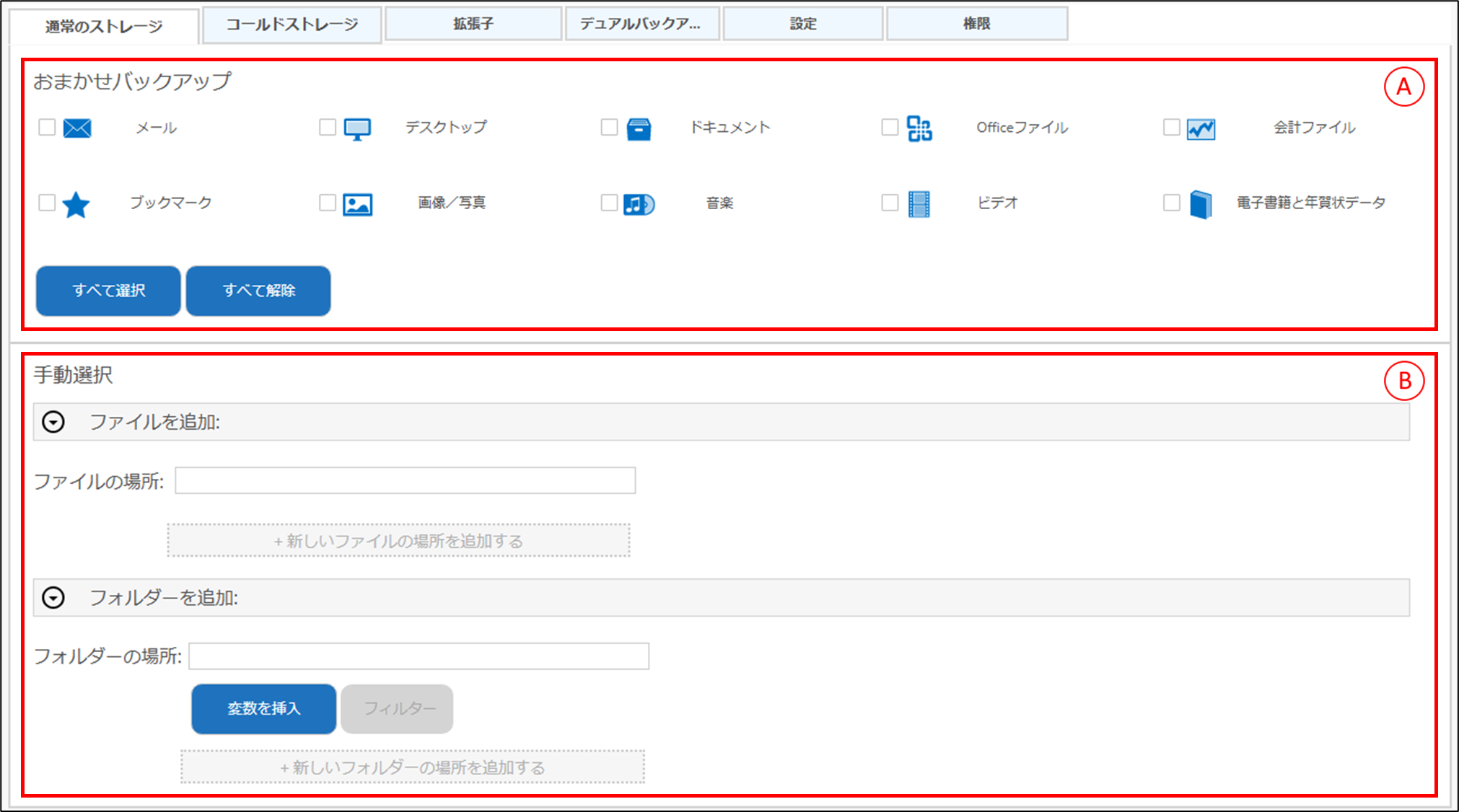Screen dimensions: 1459x812
Task: Check the 電子書籍と年賀状データ checkbox
Action: pyautogui.click(x=1171, y=203)
